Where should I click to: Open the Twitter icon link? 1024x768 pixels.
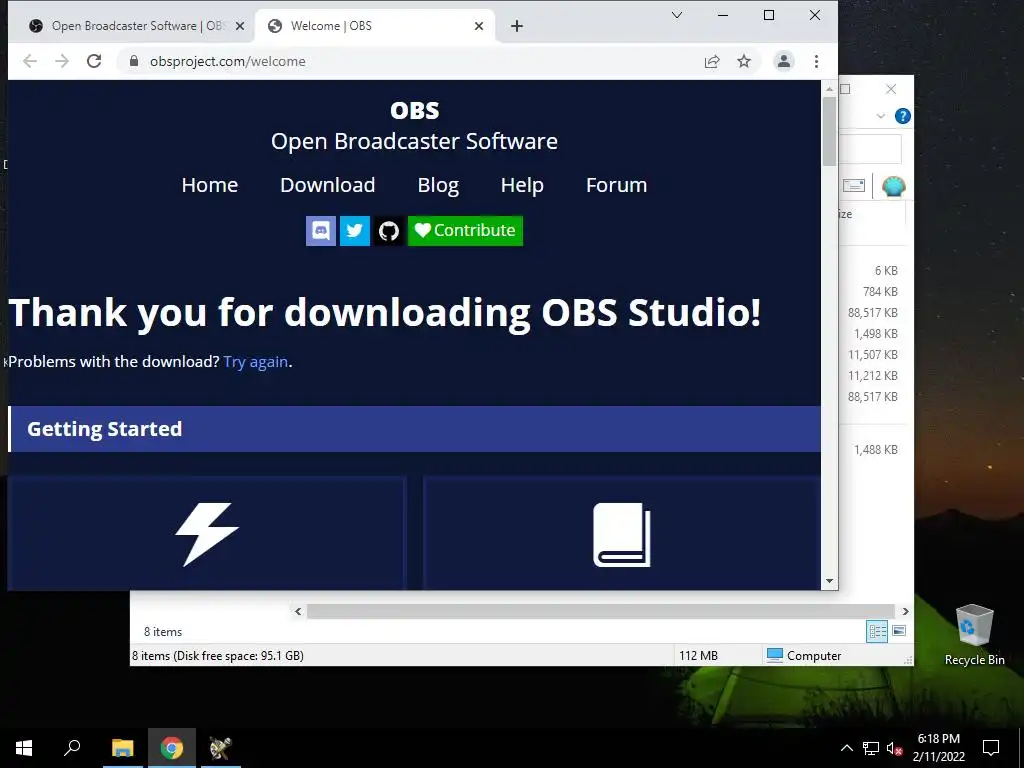pyautogui.click(x=355, y=231)
